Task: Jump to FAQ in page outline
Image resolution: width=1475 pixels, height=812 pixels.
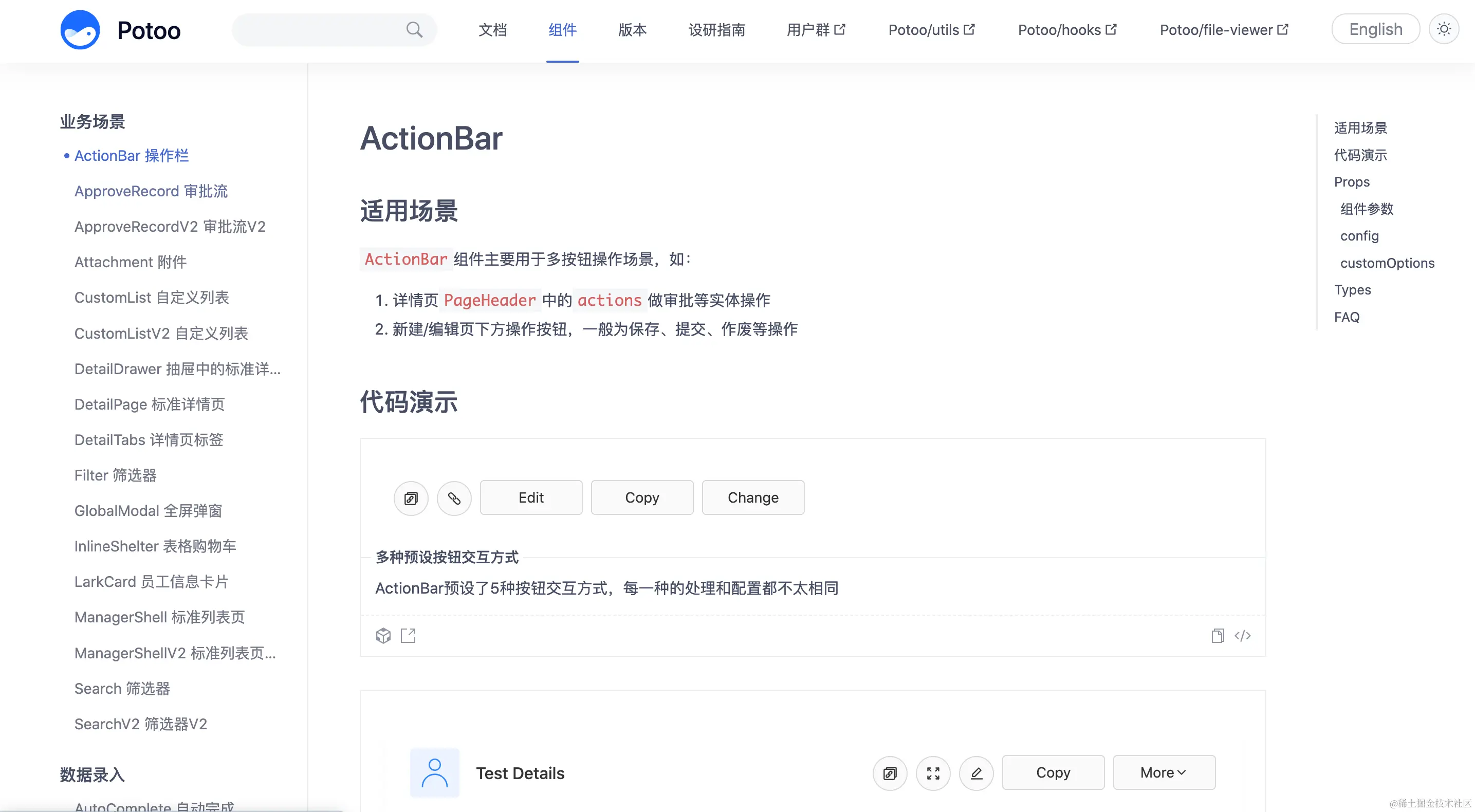Action: 1347,317
